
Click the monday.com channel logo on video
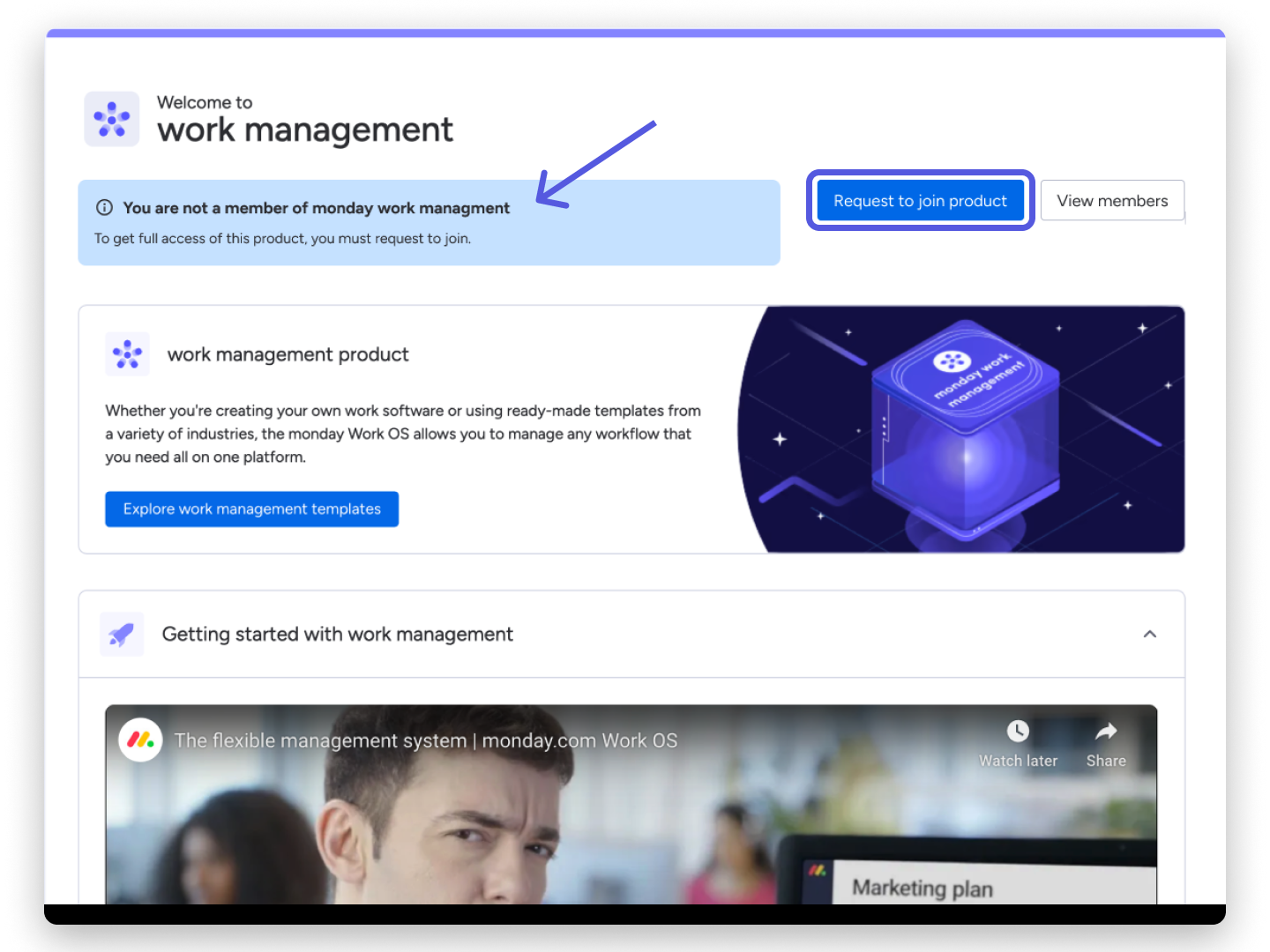(140, 740)
